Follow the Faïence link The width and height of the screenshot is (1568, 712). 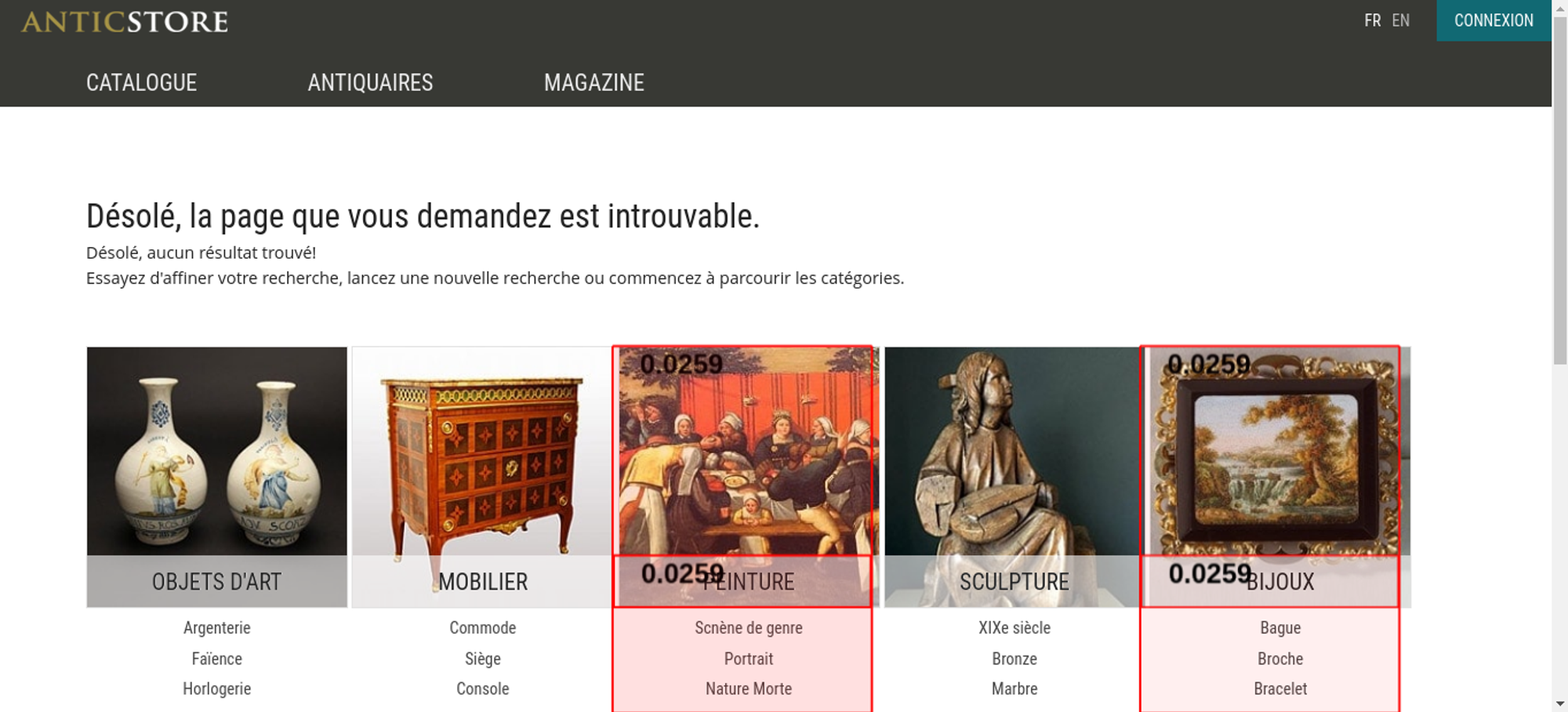click(217, 659)
